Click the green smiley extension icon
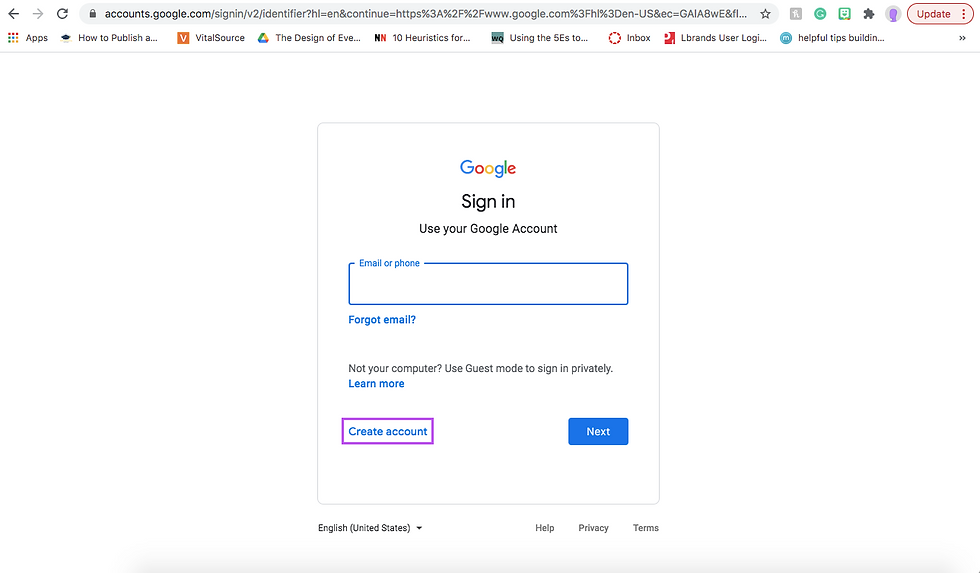 pyautogui.click(x=844, y=14)
